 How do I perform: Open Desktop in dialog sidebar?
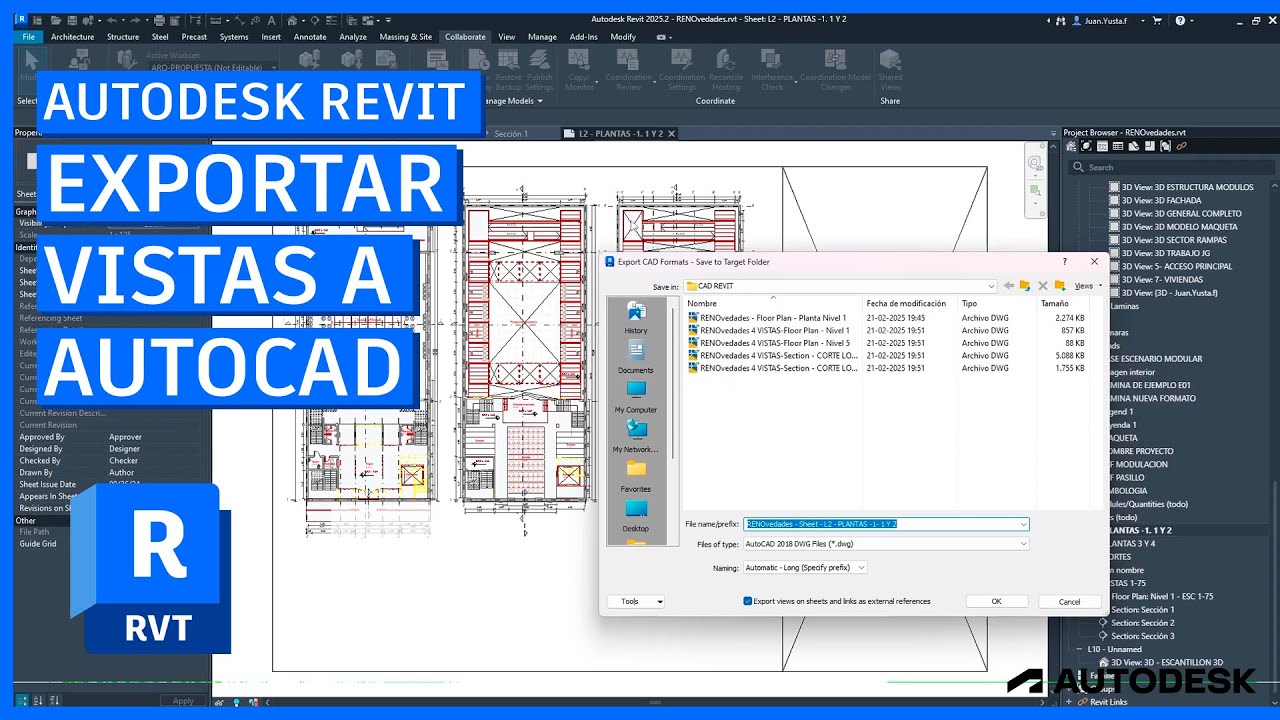[x=636, y=515]
